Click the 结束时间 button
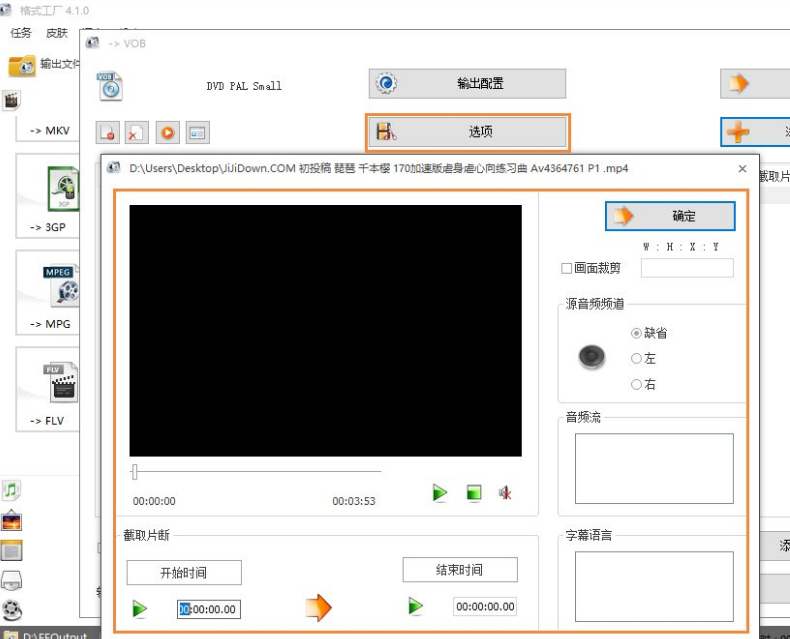Screen dimensions: 790x639 point(459,569)
